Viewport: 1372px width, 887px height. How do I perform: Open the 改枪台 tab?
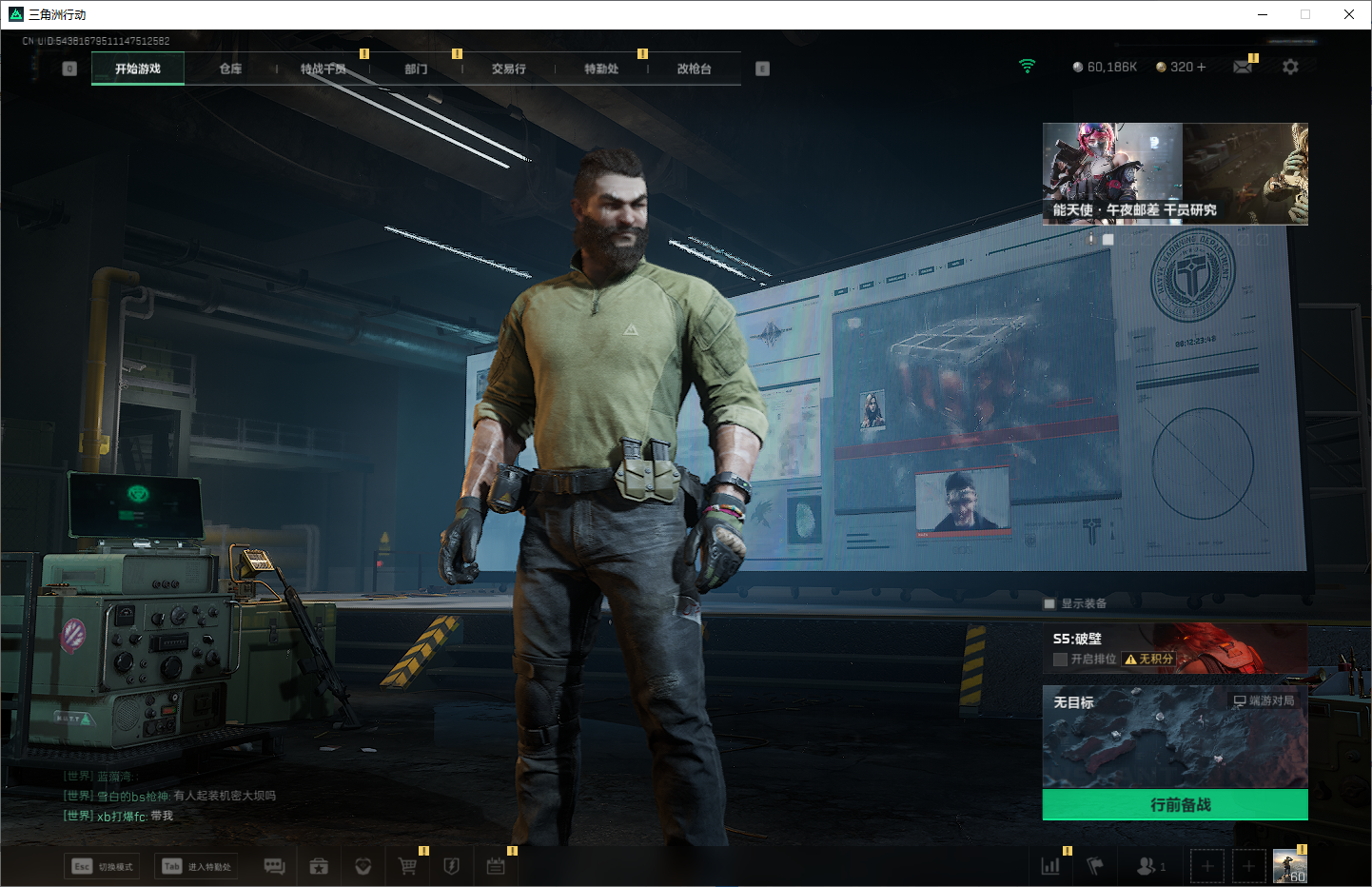[x=695, y=69]
